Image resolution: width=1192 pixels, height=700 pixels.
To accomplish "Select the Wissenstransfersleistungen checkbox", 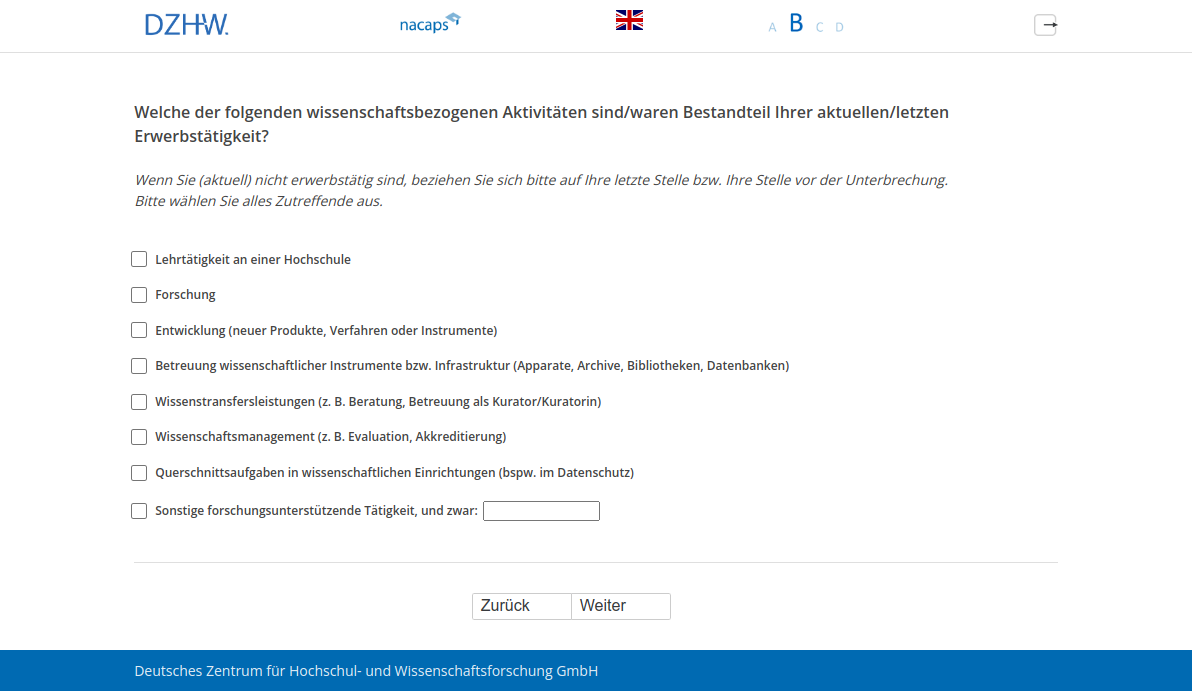I will [139, 402].
